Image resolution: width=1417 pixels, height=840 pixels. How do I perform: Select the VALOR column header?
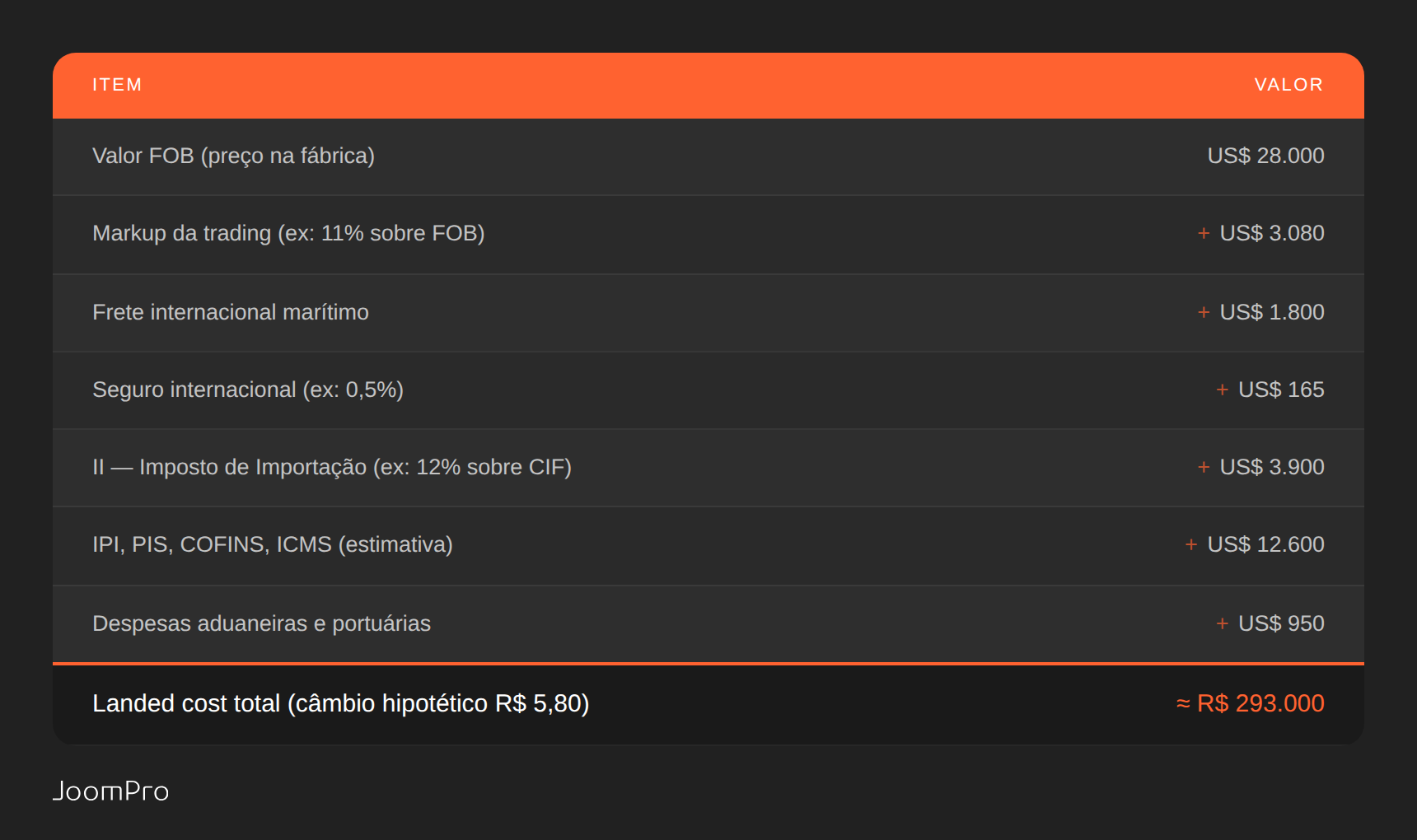coord(1288,85)
